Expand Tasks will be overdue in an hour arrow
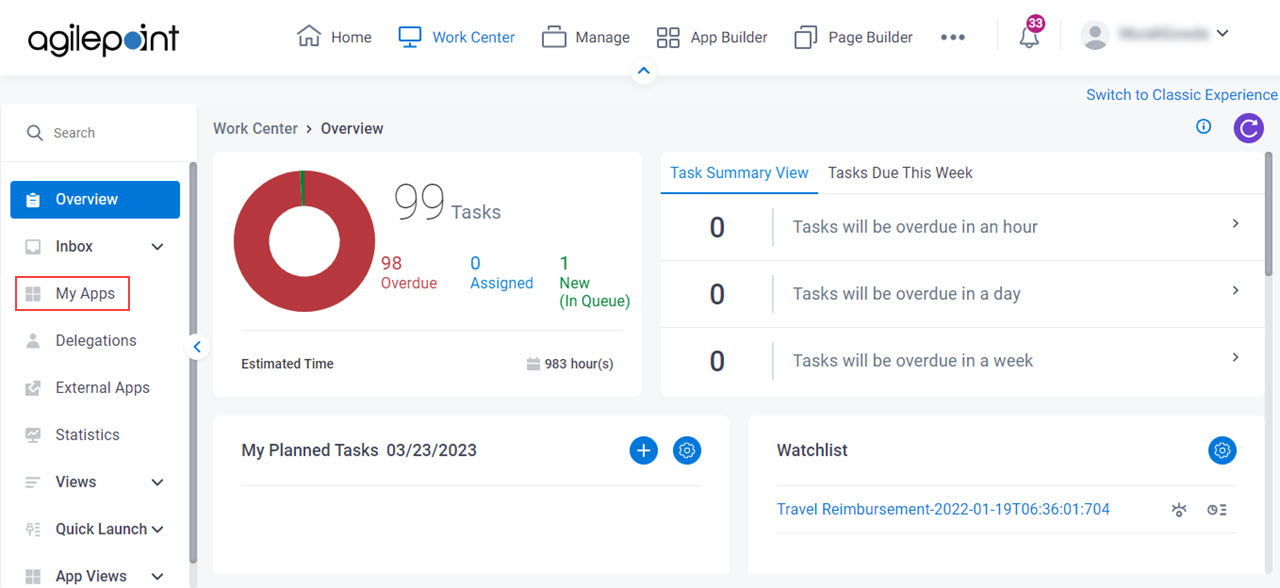The image size is (1280, 588). (1235, 224)
